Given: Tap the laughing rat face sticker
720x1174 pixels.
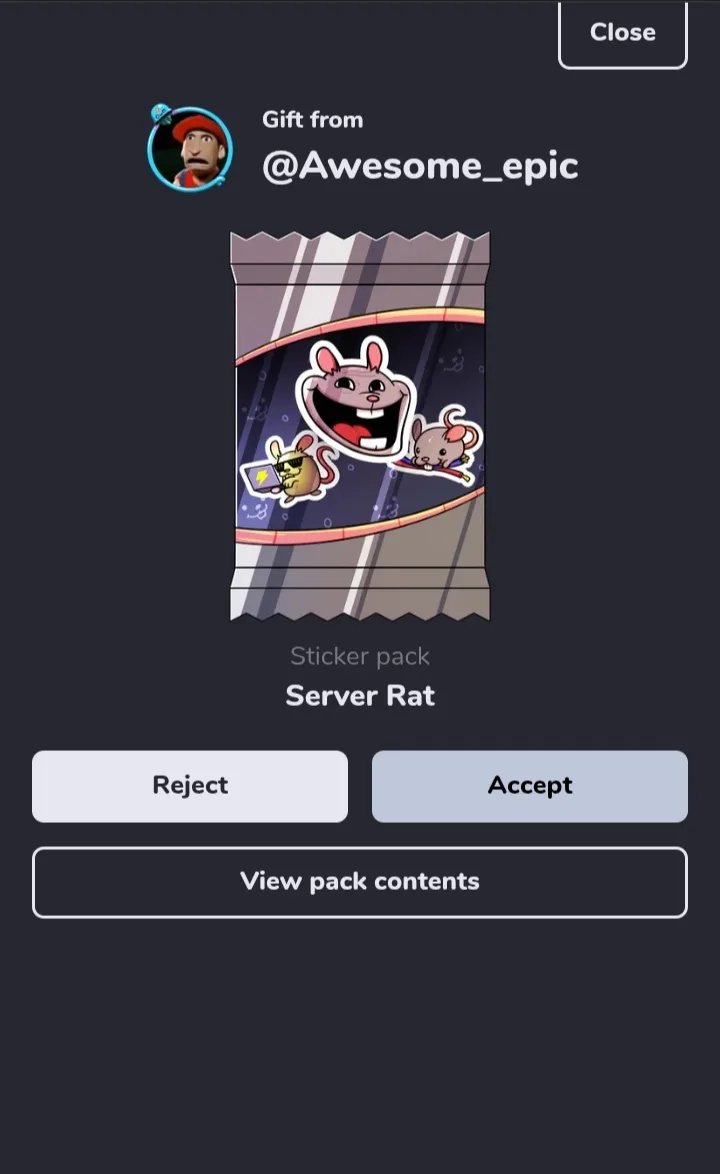Looking at the screenshot, I should (358, 397).
